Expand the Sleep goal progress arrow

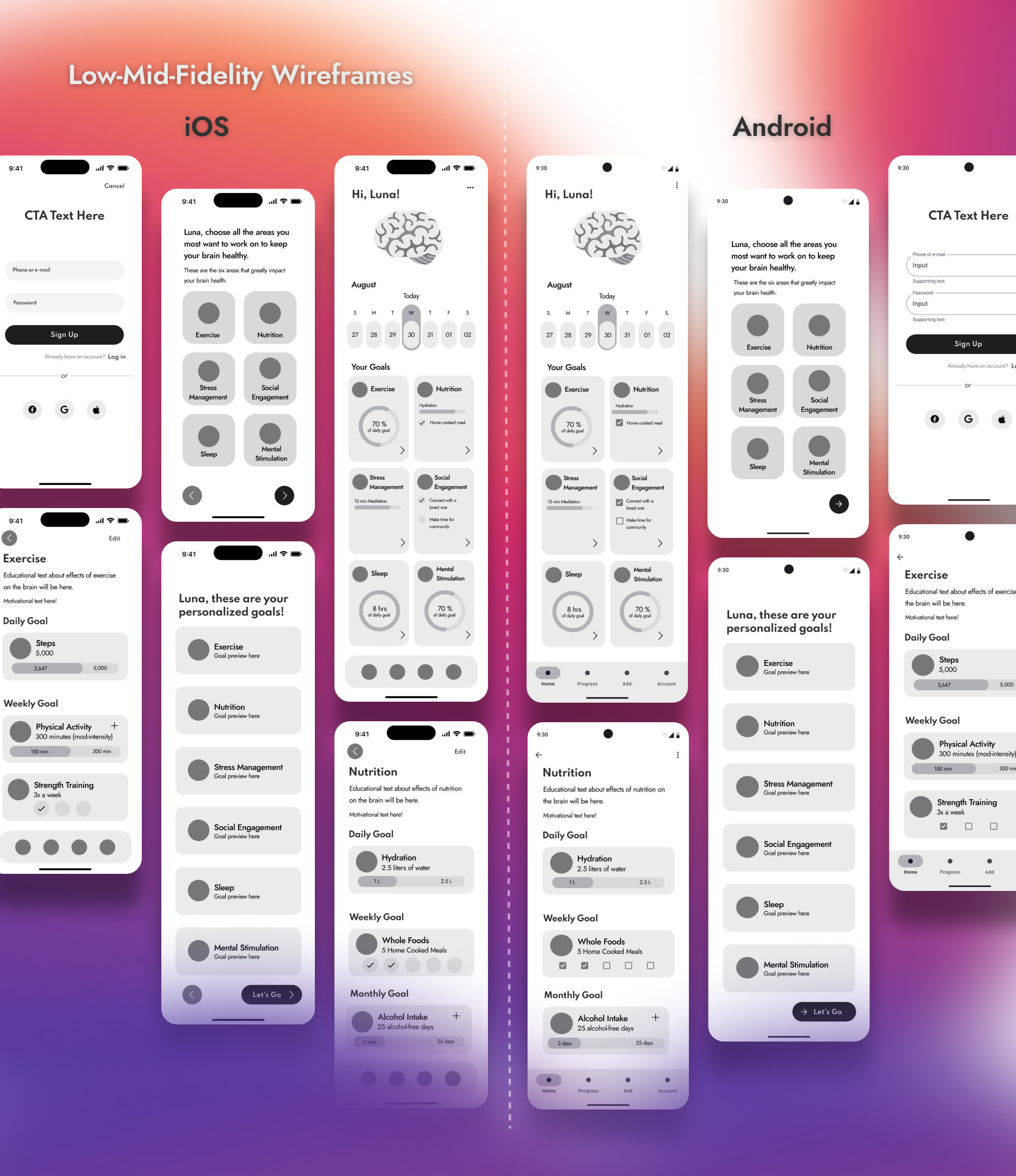point(403,635)
